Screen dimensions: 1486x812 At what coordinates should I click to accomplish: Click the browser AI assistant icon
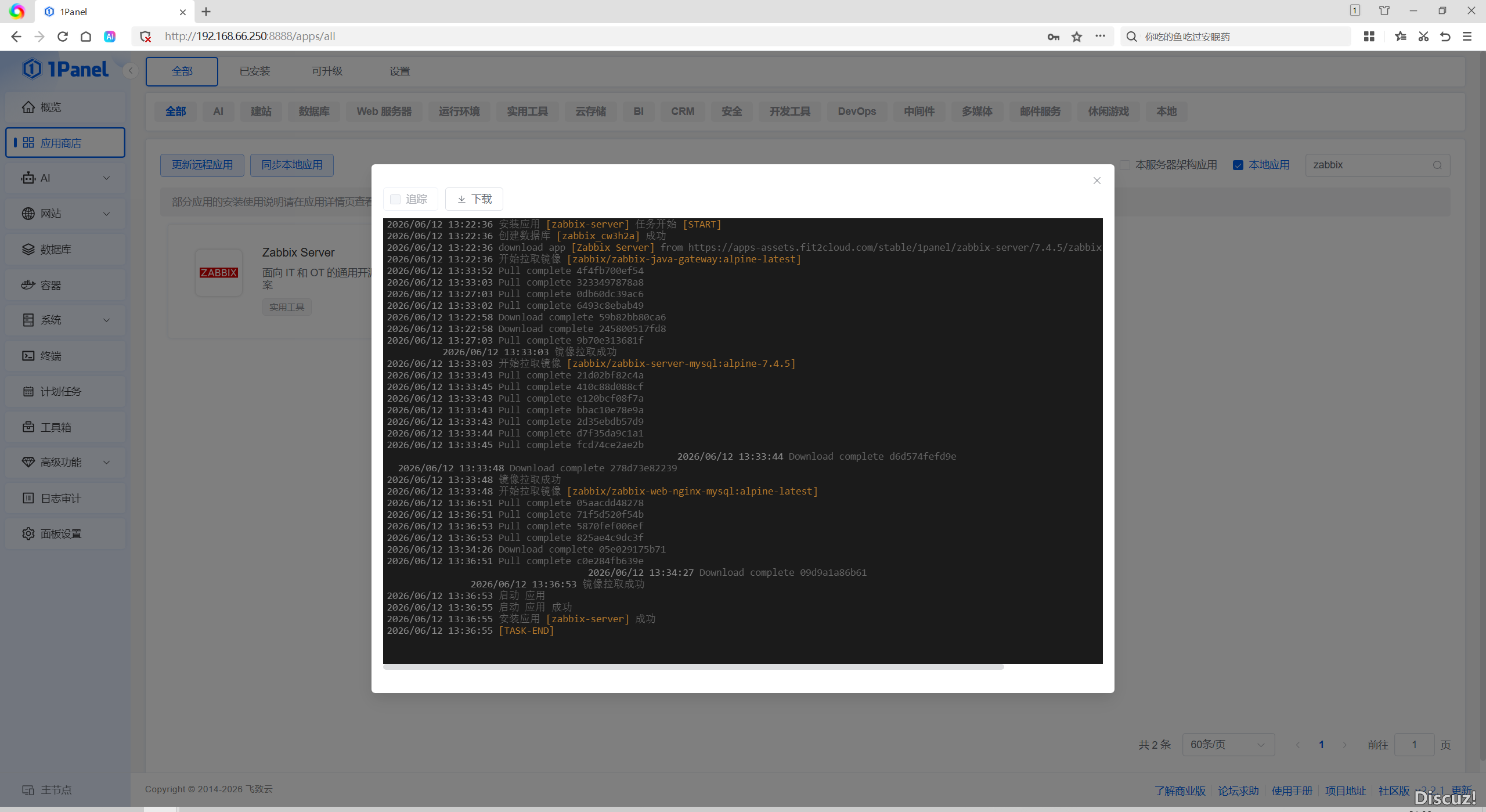tap(110, 37)
